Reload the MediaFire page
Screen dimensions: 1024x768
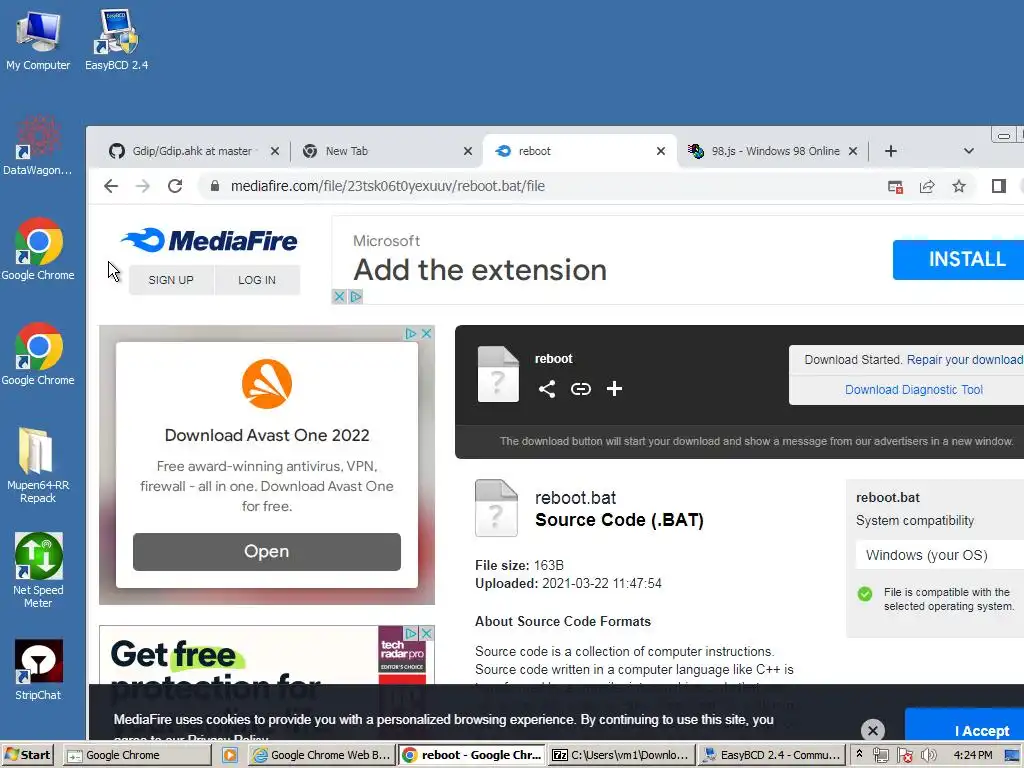[175, 186]
